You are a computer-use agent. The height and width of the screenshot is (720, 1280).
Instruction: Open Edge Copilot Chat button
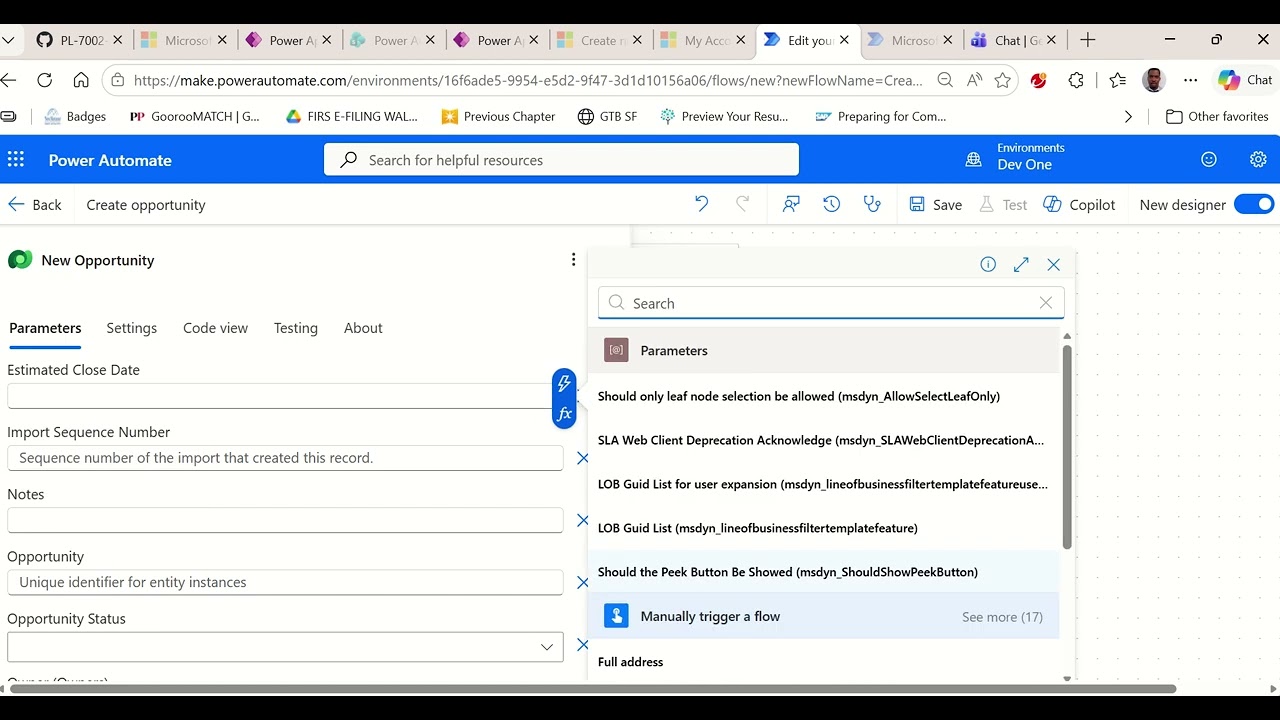[x=1245, y=80]
